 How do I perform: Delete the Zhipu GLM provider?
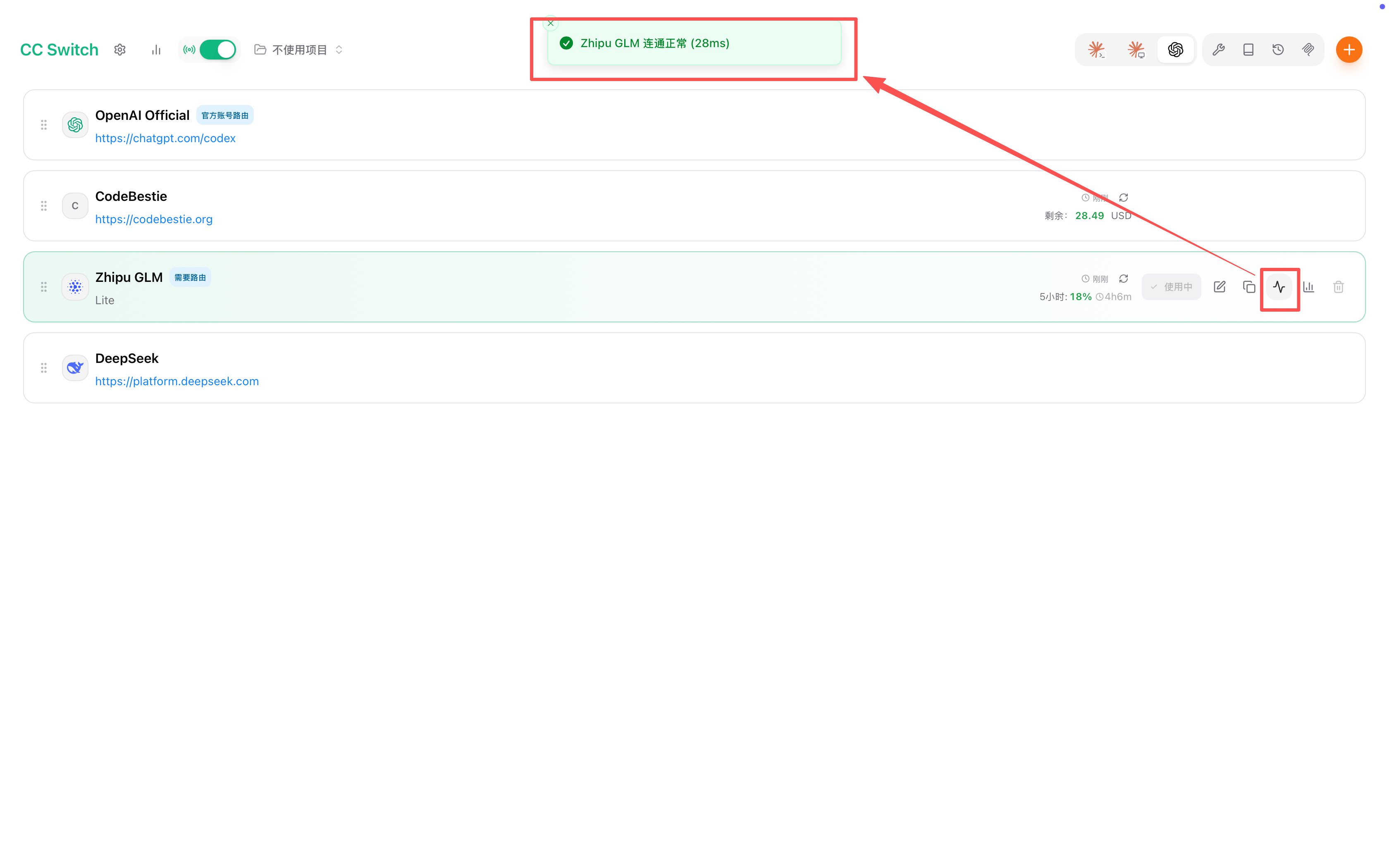click(x=1339, y=287)
